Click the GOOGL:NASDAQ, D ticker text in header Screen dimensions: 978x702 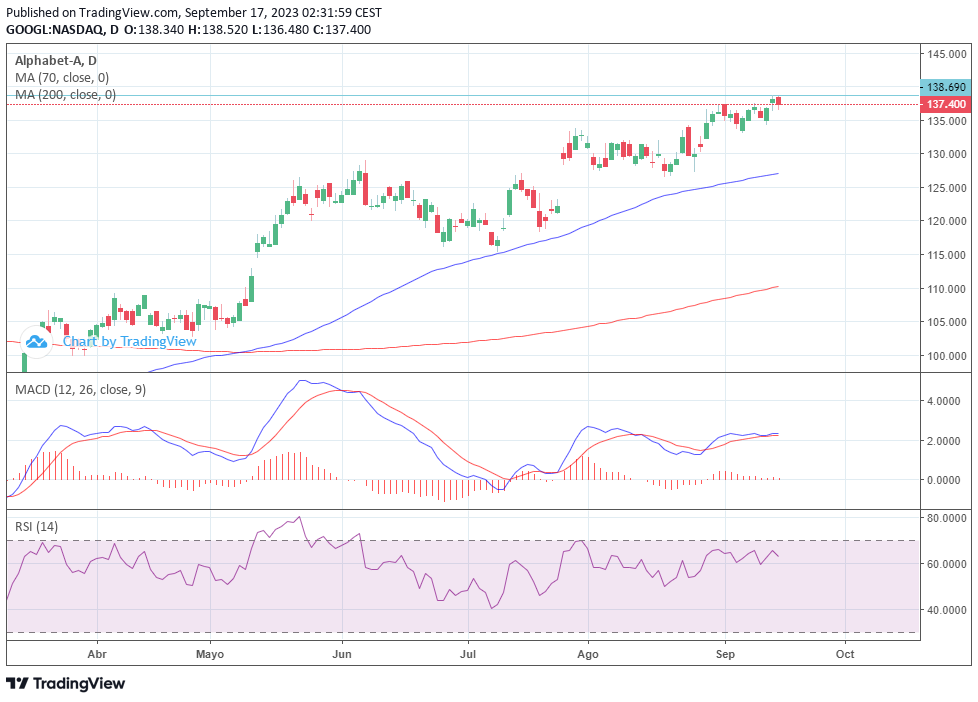point(62,30)
